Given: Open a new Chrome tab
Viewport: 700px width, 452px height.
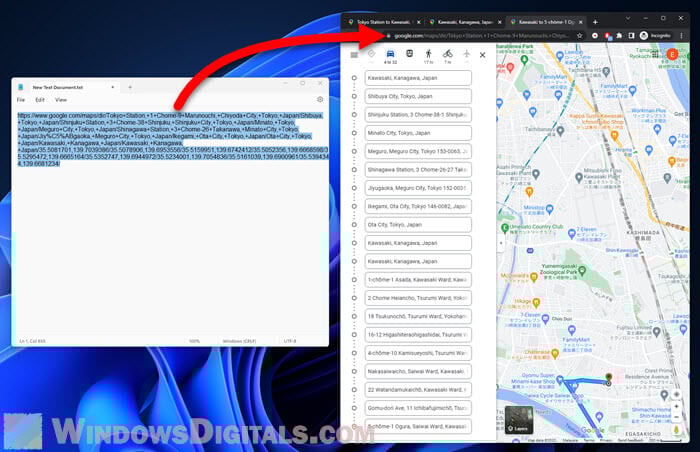Looking at the screenshot, I should tap(595, 22).
